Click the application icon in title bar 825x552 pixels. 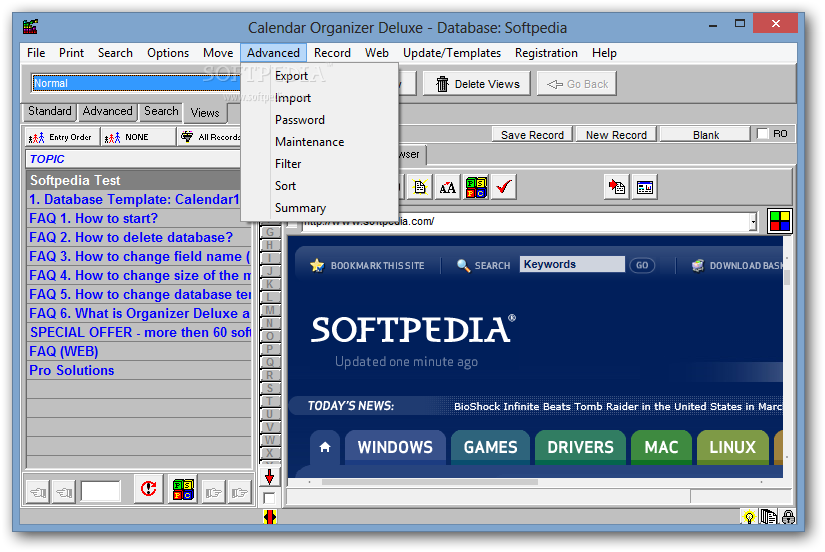point(31,26)
